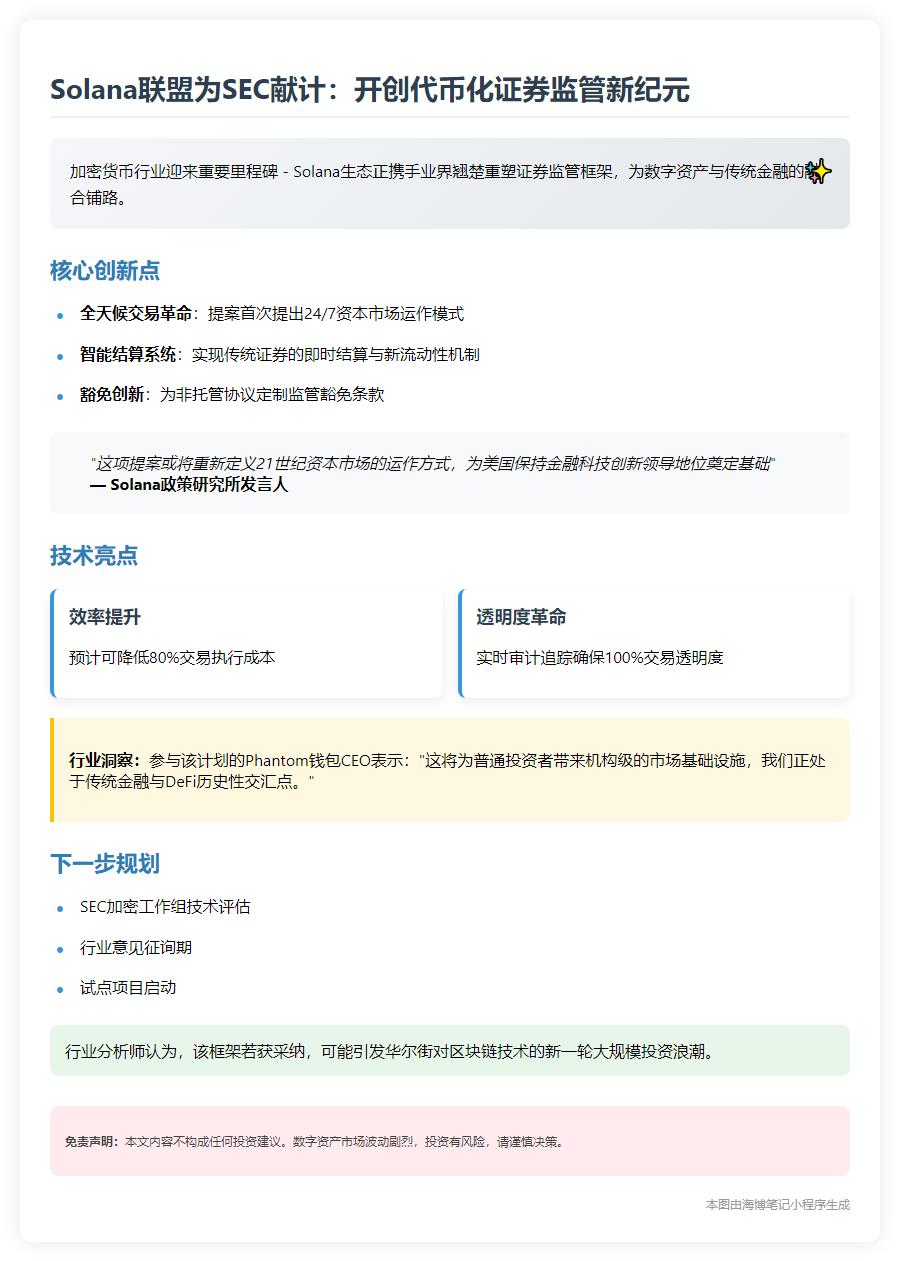The height and width of the screenshot is (1261, 900).
Task: Click the sparkle emoji icon in intro box
Action: pos(819,172)
